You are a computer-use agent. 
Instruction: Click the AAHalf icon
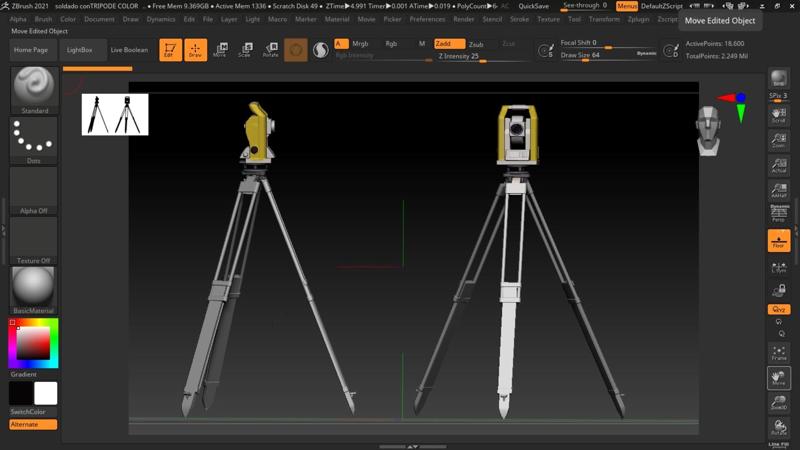(x=779, y=190)
